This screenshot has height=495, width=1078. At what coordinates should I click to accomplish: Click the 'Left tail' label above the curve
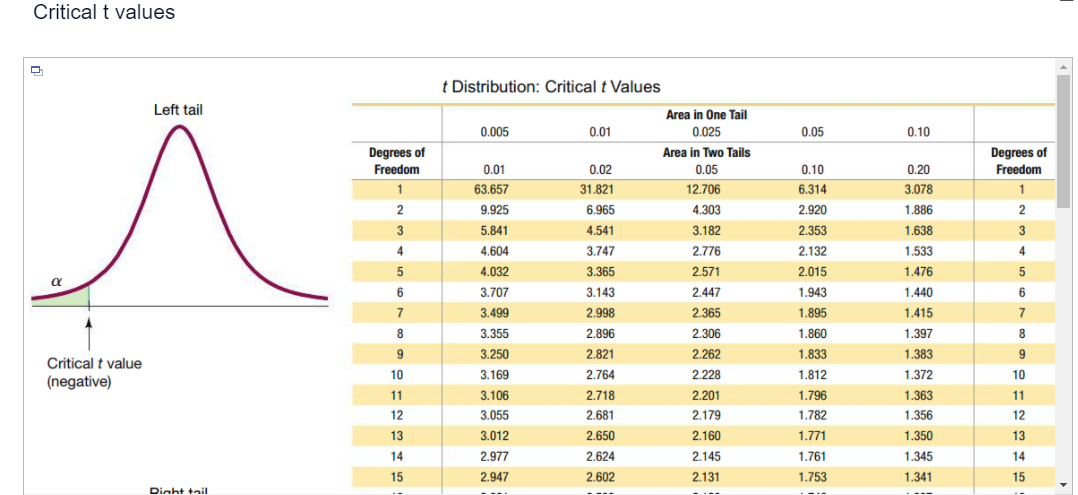(178, 110)
